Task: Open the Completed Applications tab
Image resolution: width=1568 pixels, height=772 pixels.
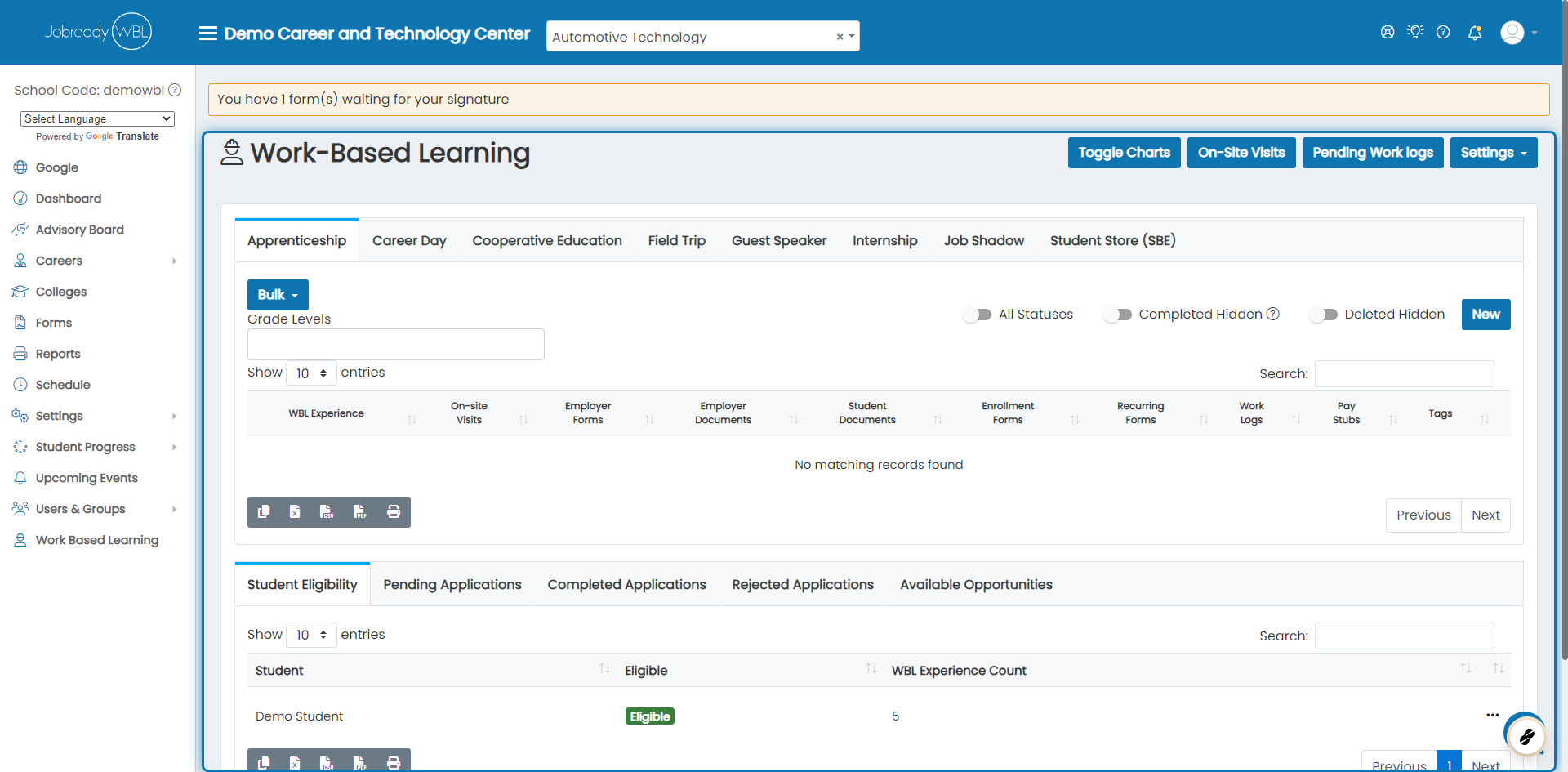Action: (627, 584)
